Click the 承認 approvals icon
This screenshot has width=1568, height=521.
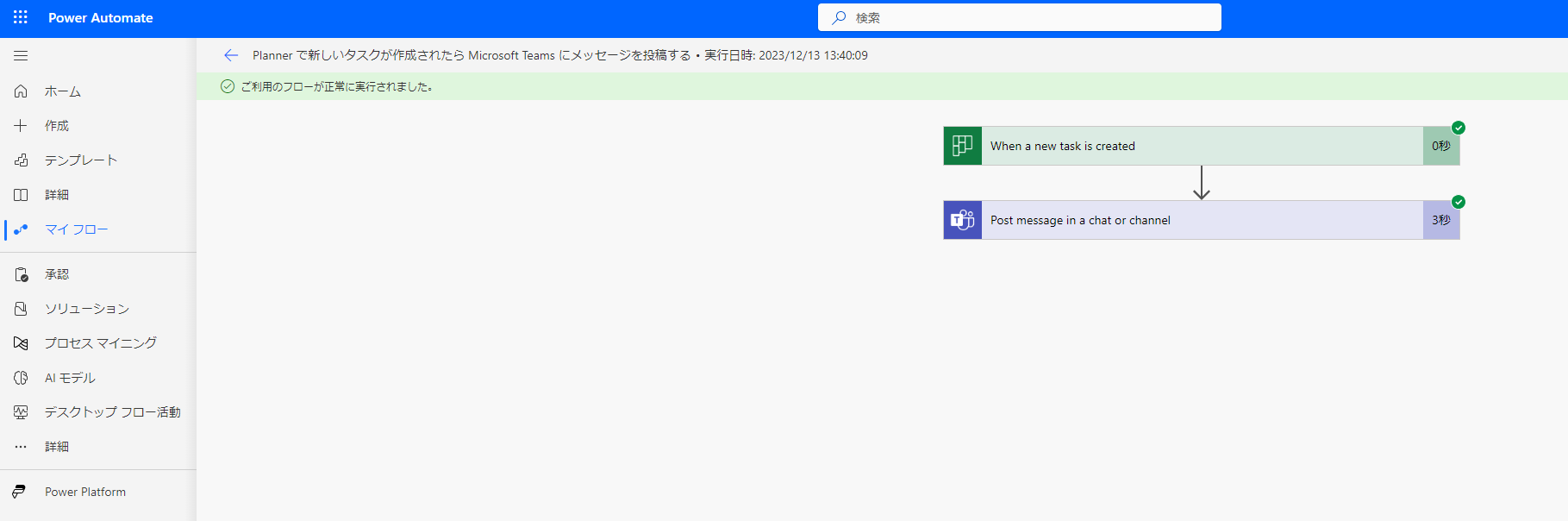[21, 274]
